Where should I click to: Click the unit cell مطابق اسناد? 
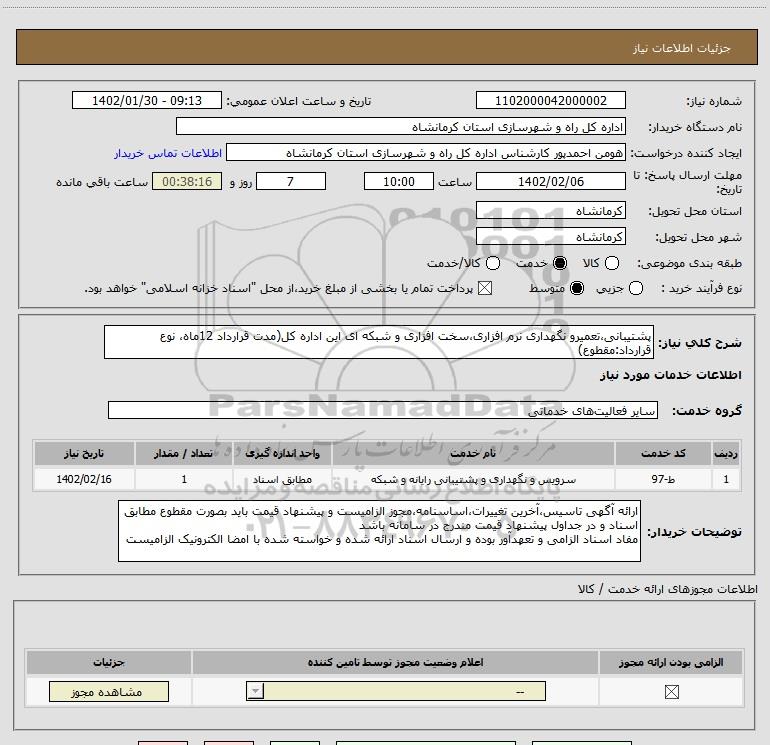(x=282, y=479)
